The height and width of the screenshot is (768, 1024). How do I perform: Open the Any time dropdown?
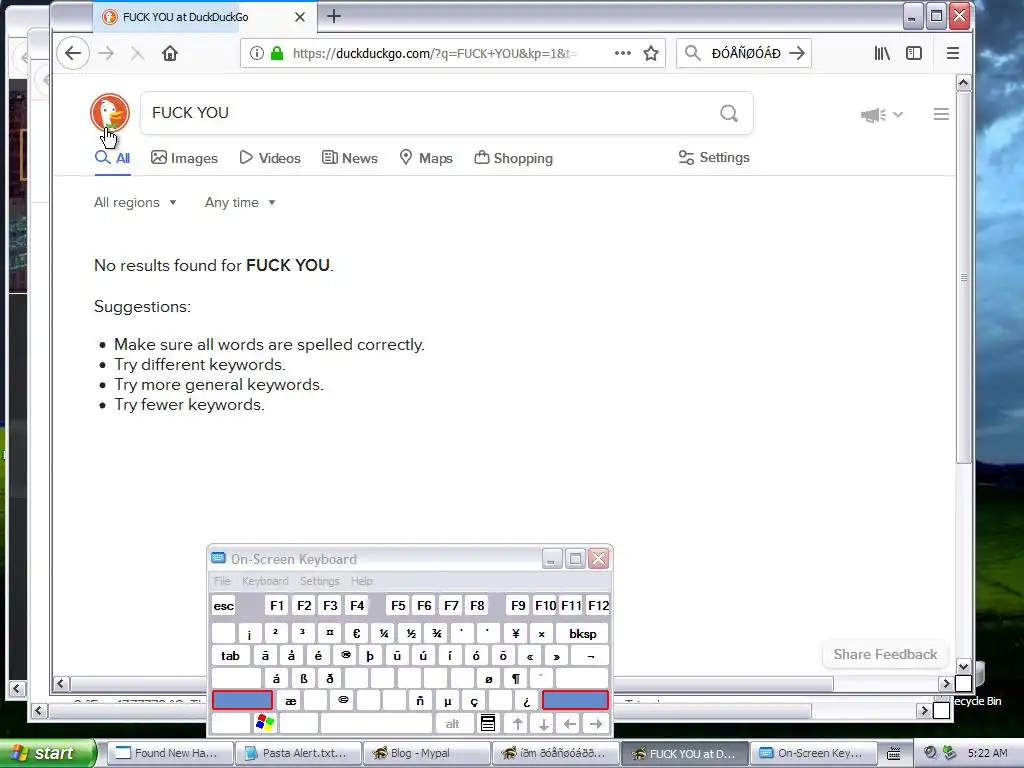[240, 202]
